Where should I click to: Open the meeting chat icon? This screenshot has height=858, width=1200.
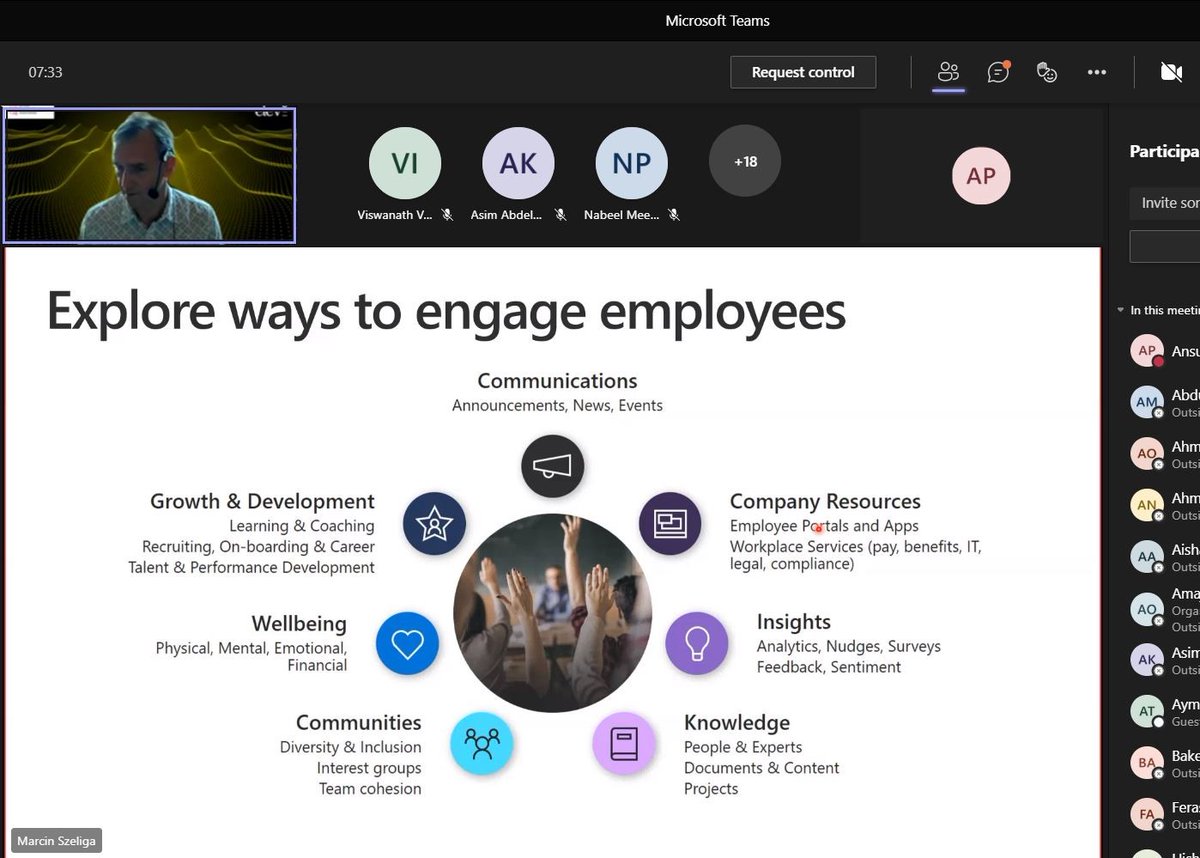pos(998,72)
